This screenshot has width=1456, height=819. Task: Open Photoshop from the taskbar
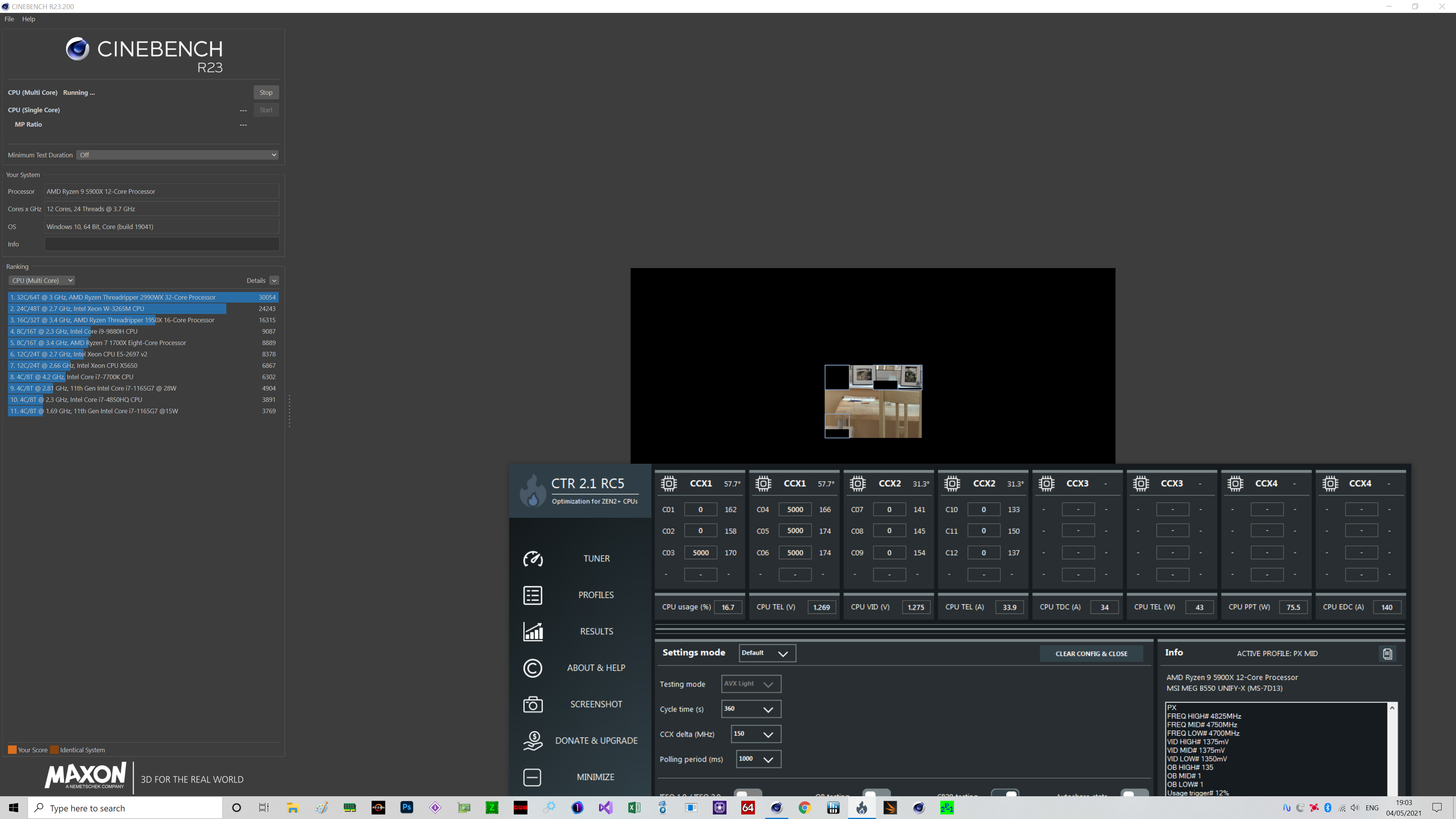tap(406, 808)
